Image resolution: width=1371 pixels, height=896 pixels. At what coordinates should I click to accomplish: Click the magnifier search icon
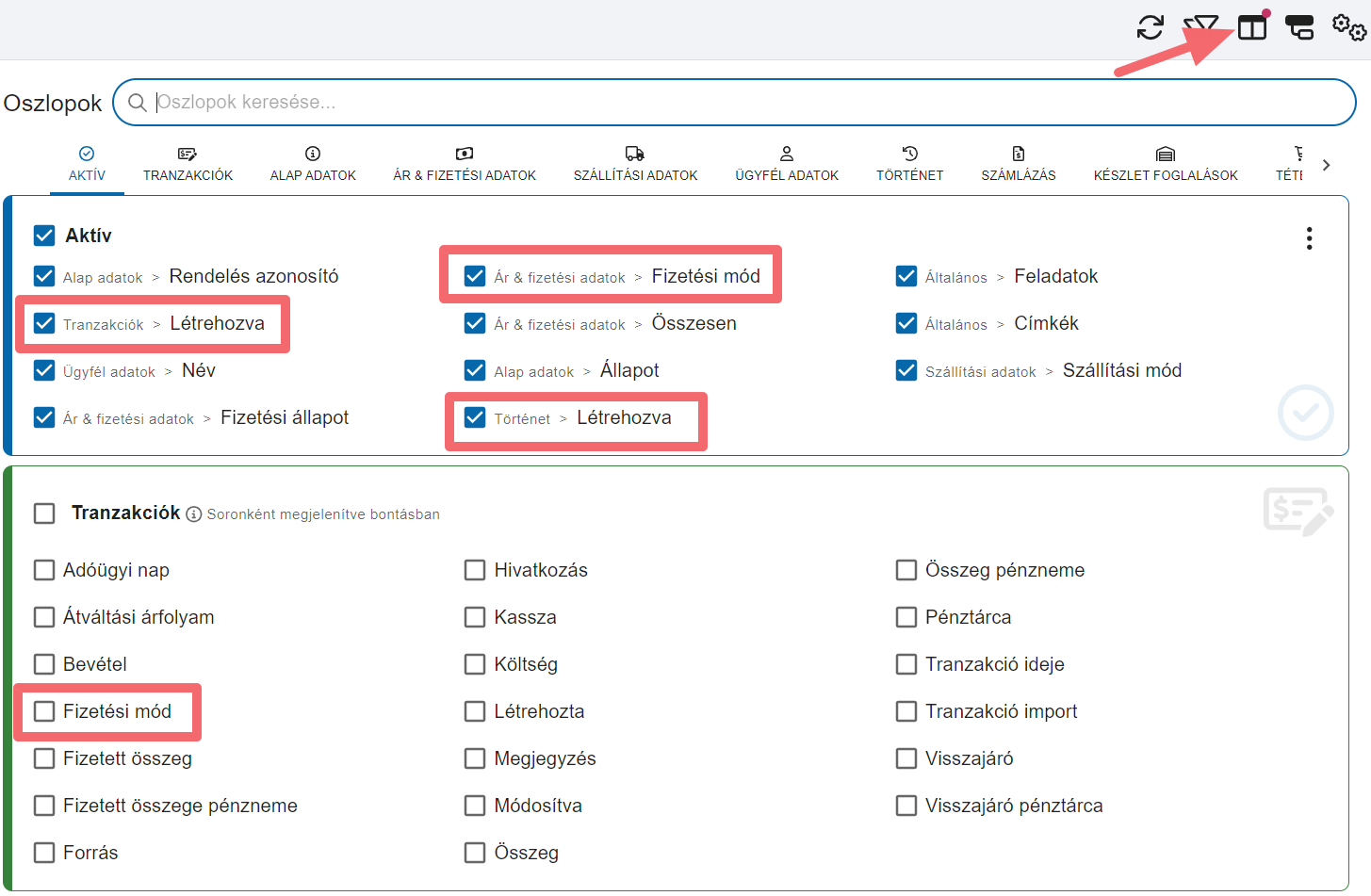click(x=138, y=102)
